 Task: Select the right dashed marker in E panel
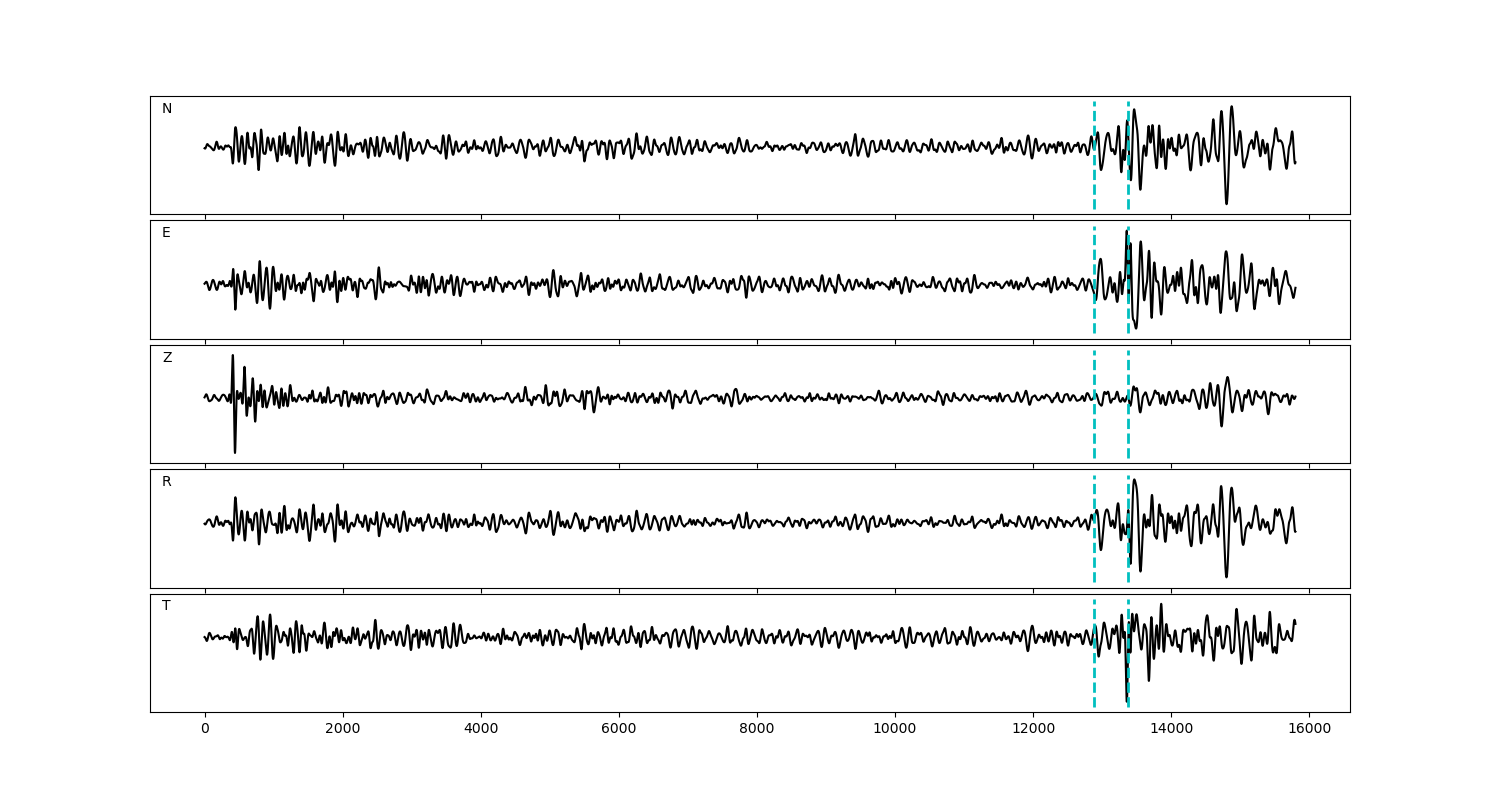tap(1128, 310)
